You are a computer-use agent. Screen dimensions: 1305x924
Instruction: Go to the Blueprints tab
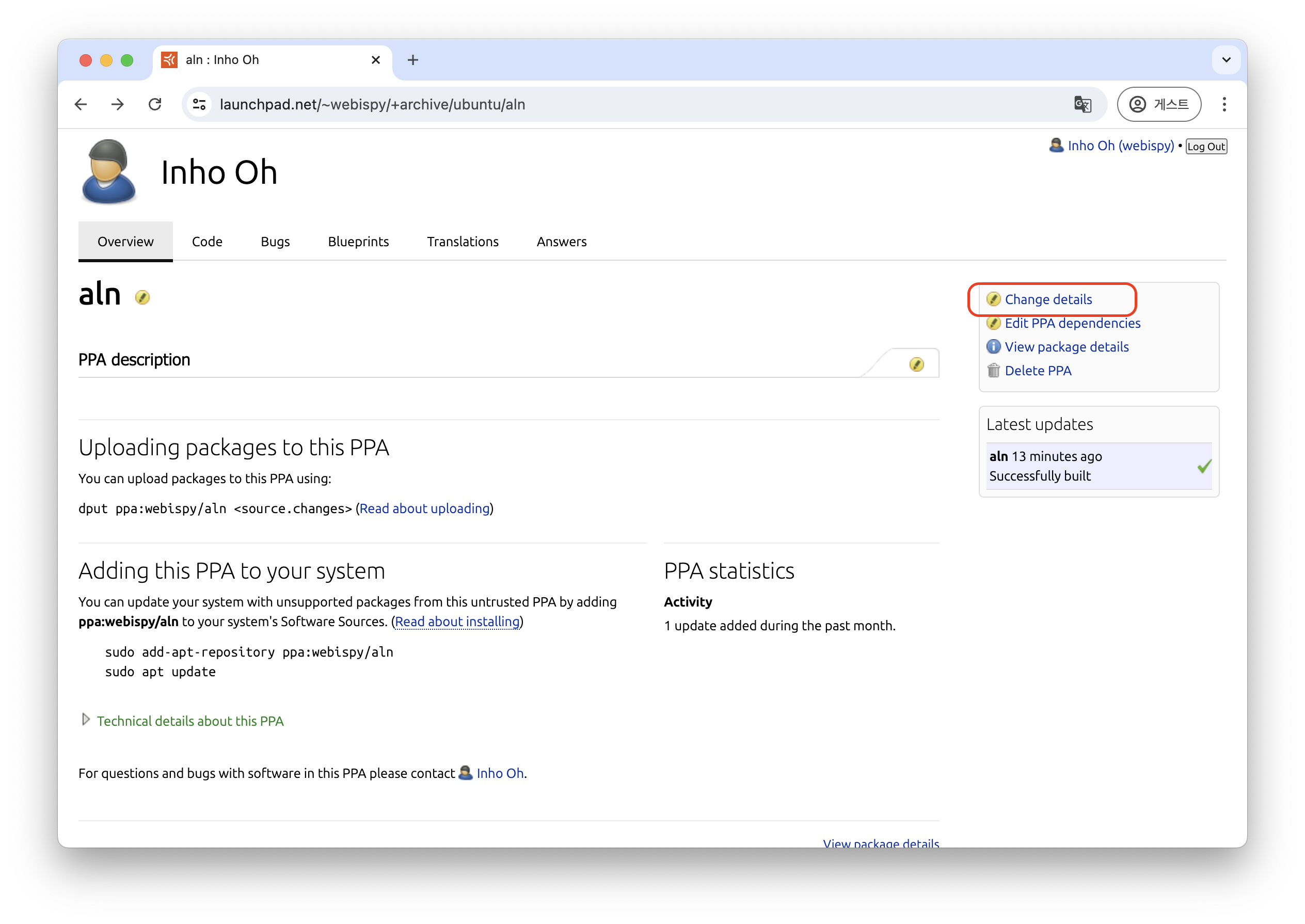(358, 241)
